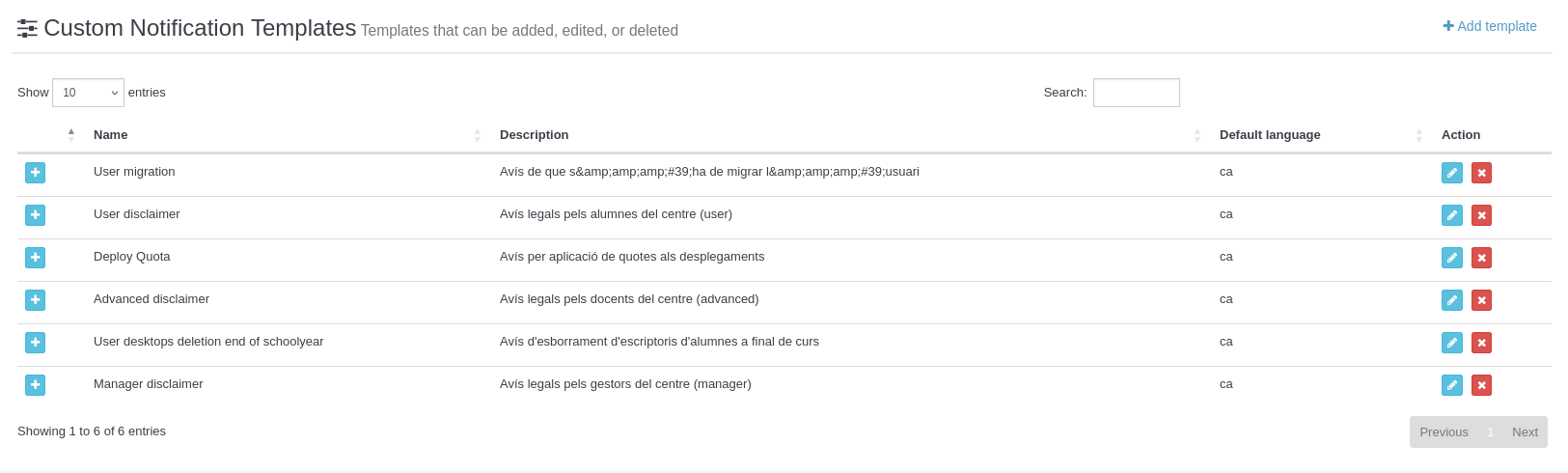Delete the User migration template
The image size is (1568, 473).
point(1481,173)
